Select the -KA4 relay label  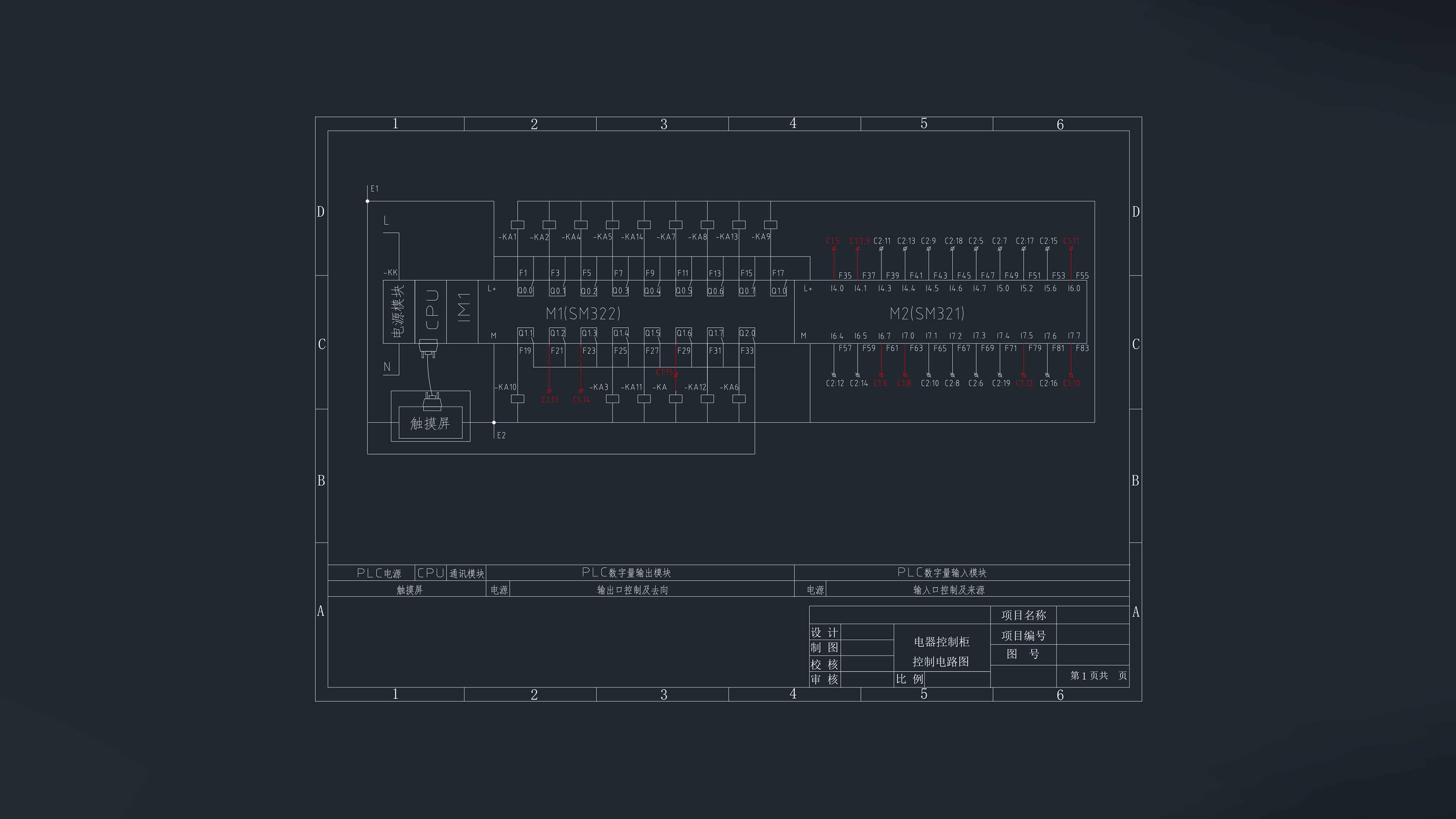(x=571, y=237)
